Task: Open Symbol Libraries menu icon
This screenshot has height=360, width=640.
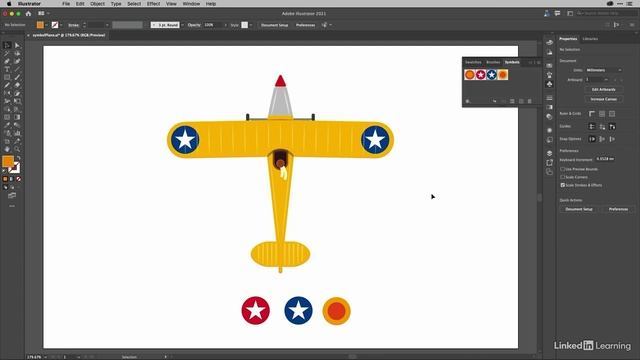Action: [x=468, y=101]
